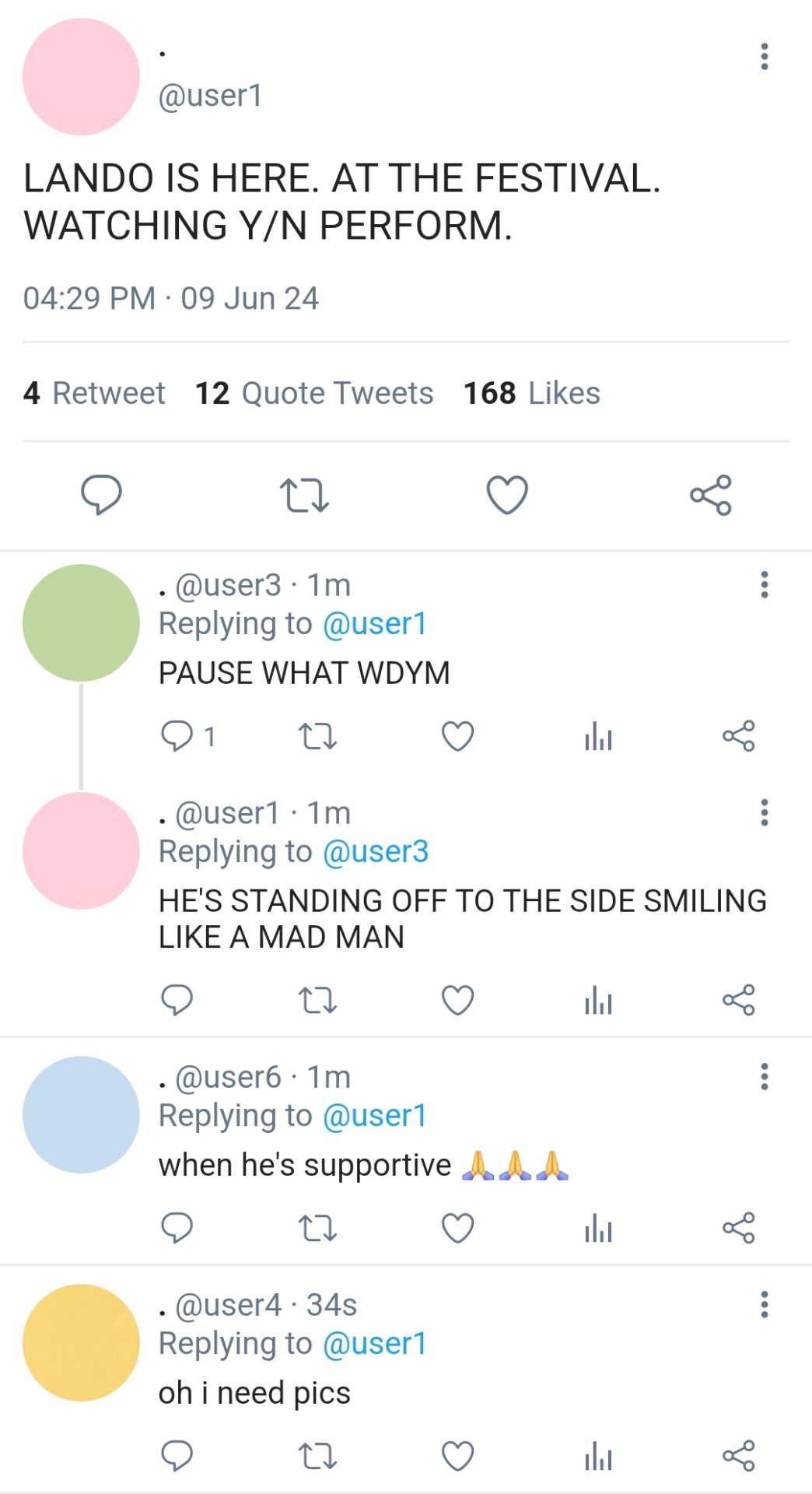This screenshot has height=1494, width=812.
Task: Reply to @user3's PAUSE WHAT WDYM comment
Action: click(177, 736)
